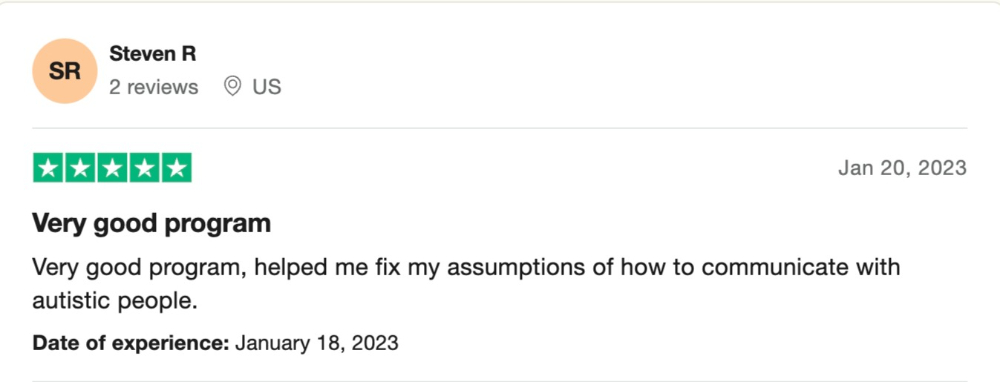Click the divider line below the reviewer info
1000x382 pixels.
[500, 128]
